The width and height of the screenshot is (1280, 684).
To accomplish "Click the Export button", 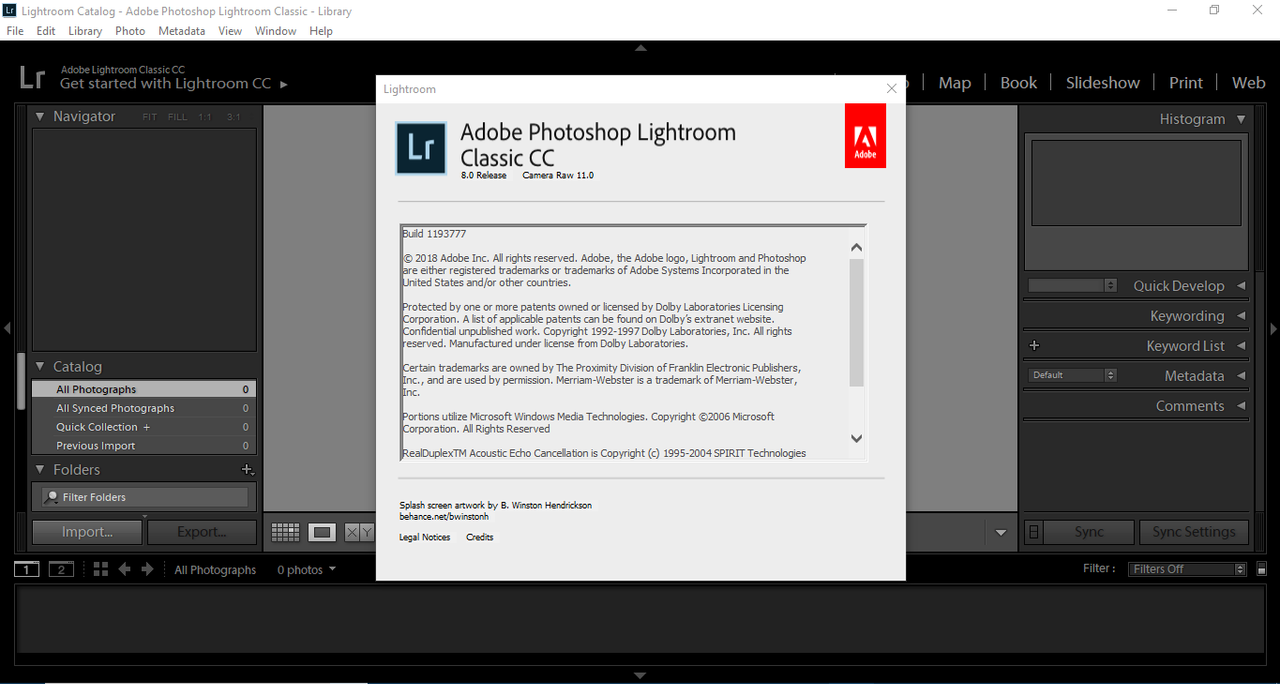I will pyautogui.click(x=202, y=532).
